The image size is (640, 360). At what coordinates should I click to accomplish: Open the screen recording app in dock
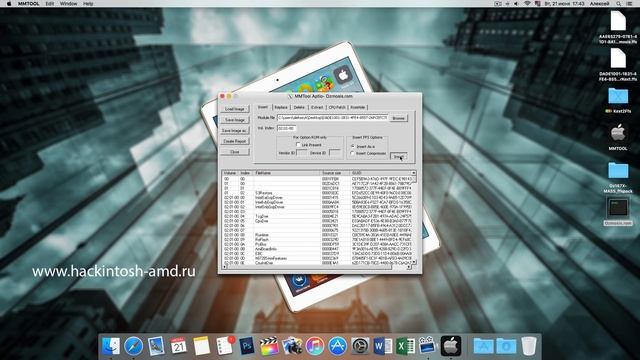(428, 346)
